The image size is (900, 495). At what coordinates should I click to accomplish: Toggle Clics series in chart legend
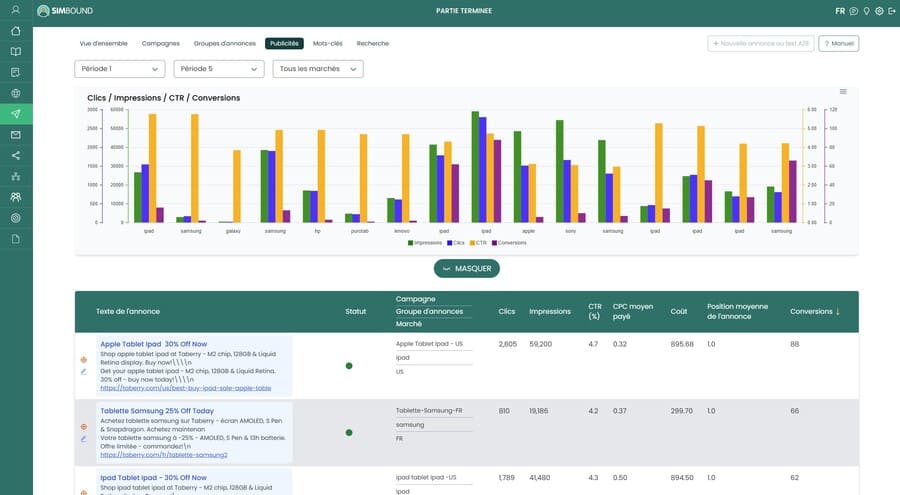click(x=456, y=243)
